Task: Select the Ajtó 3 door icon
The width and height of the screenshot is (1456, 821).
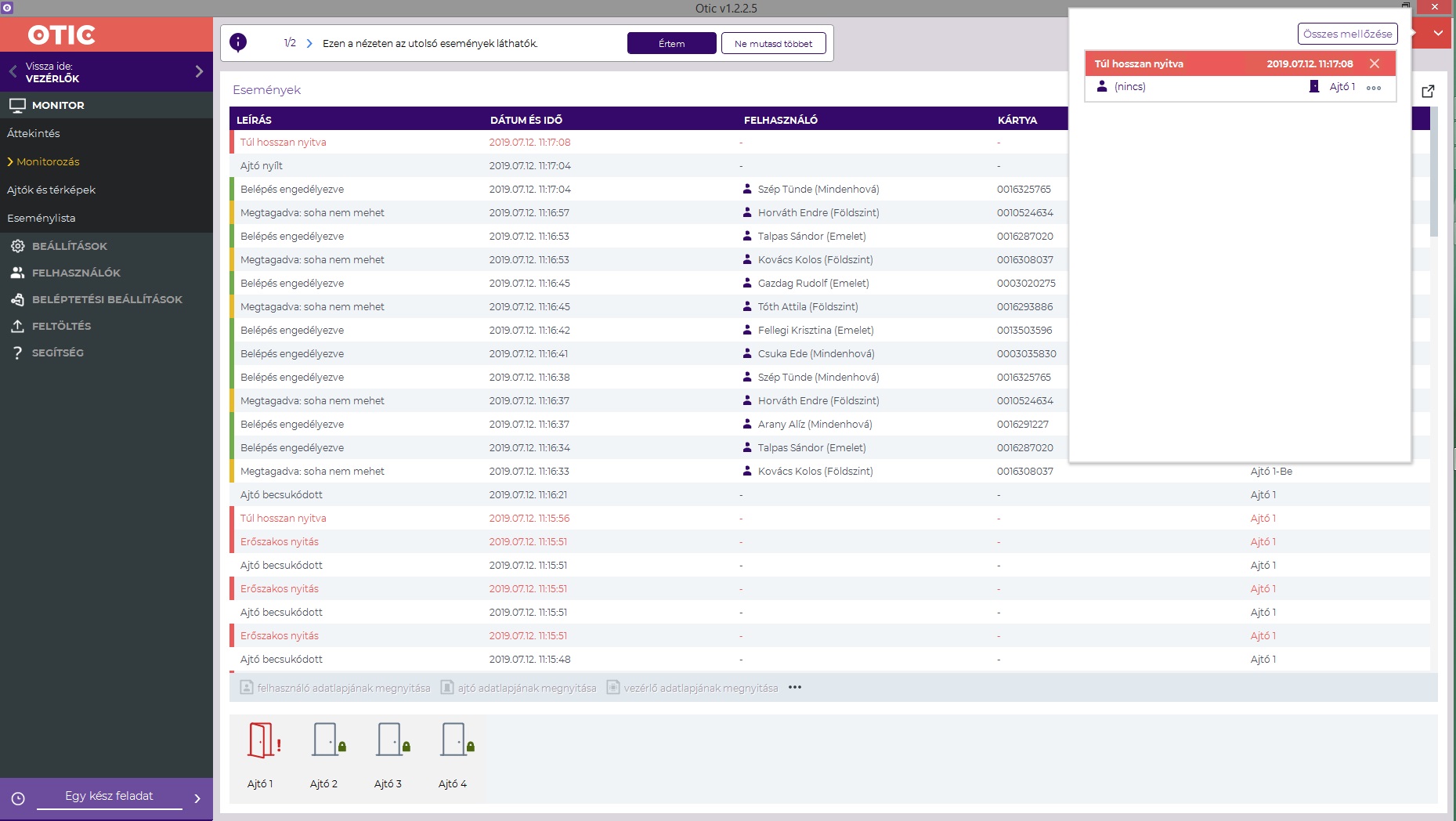Action: click(x=391, y=740)
